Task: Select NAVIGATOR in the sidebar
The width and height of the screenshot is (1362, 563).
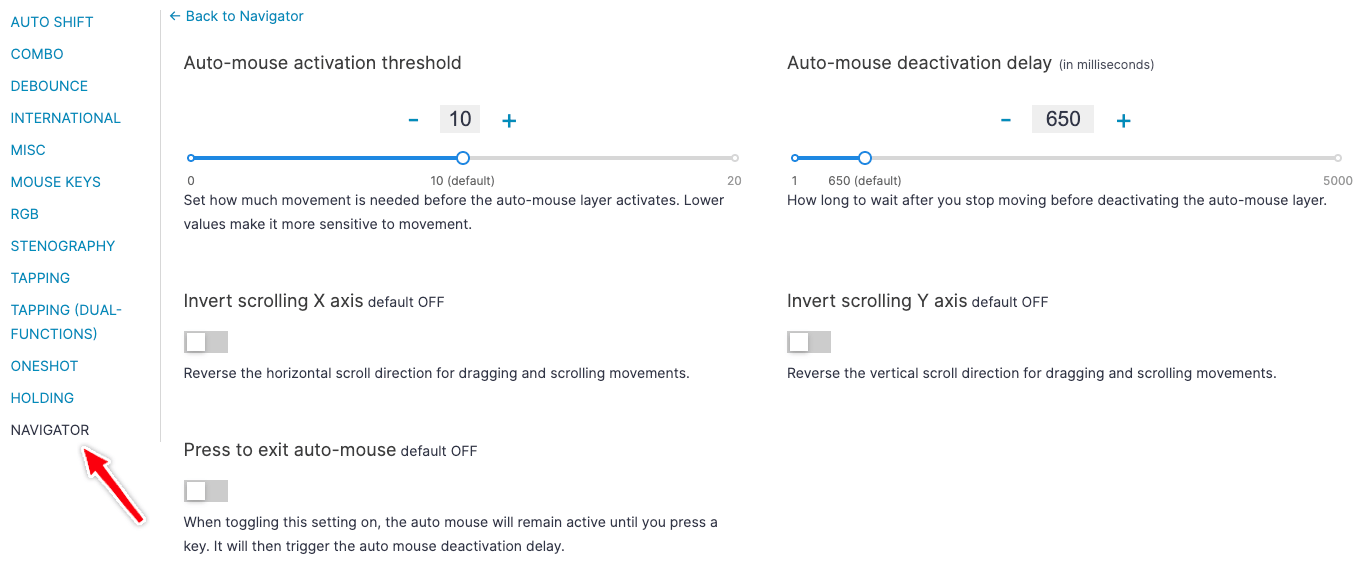Action: coord(50,430)
